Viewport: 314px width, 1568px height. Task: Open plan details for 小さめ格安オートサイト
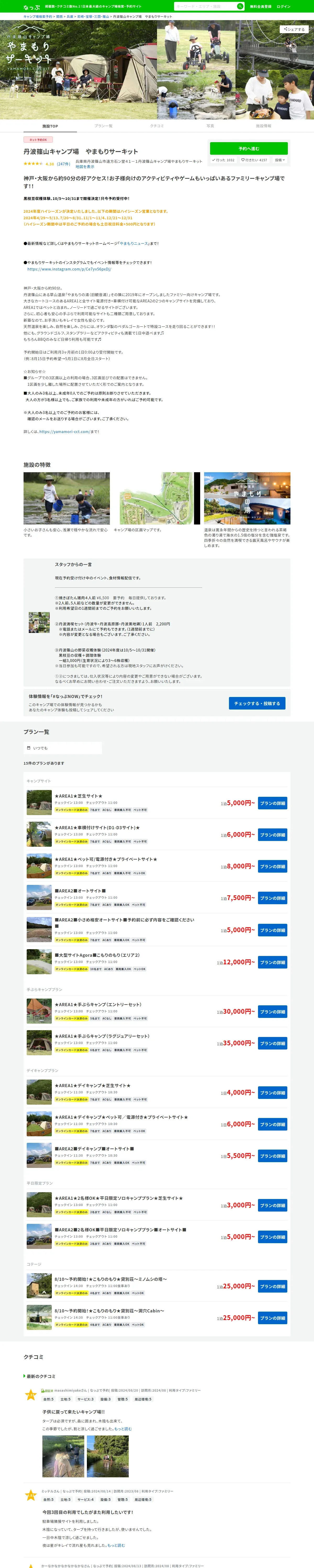pos(273,931)
